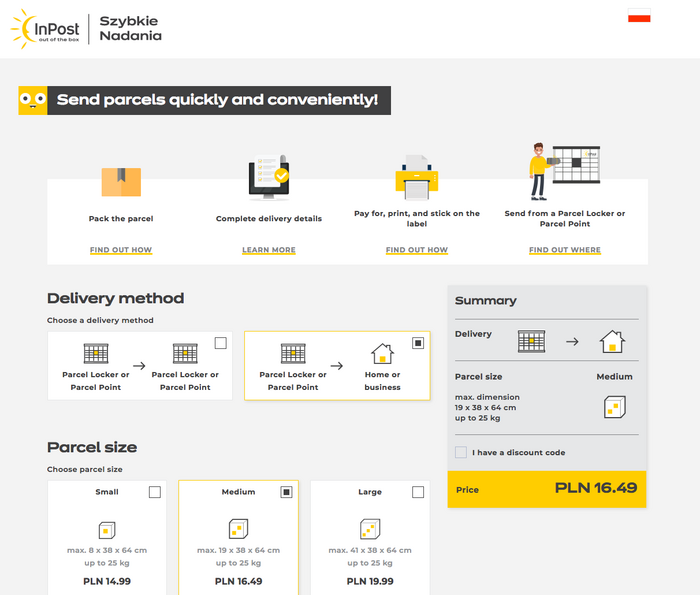
Task: Click 'Send from a Parcel Locker or Parcel Point' text
Action: coord(565,219)
